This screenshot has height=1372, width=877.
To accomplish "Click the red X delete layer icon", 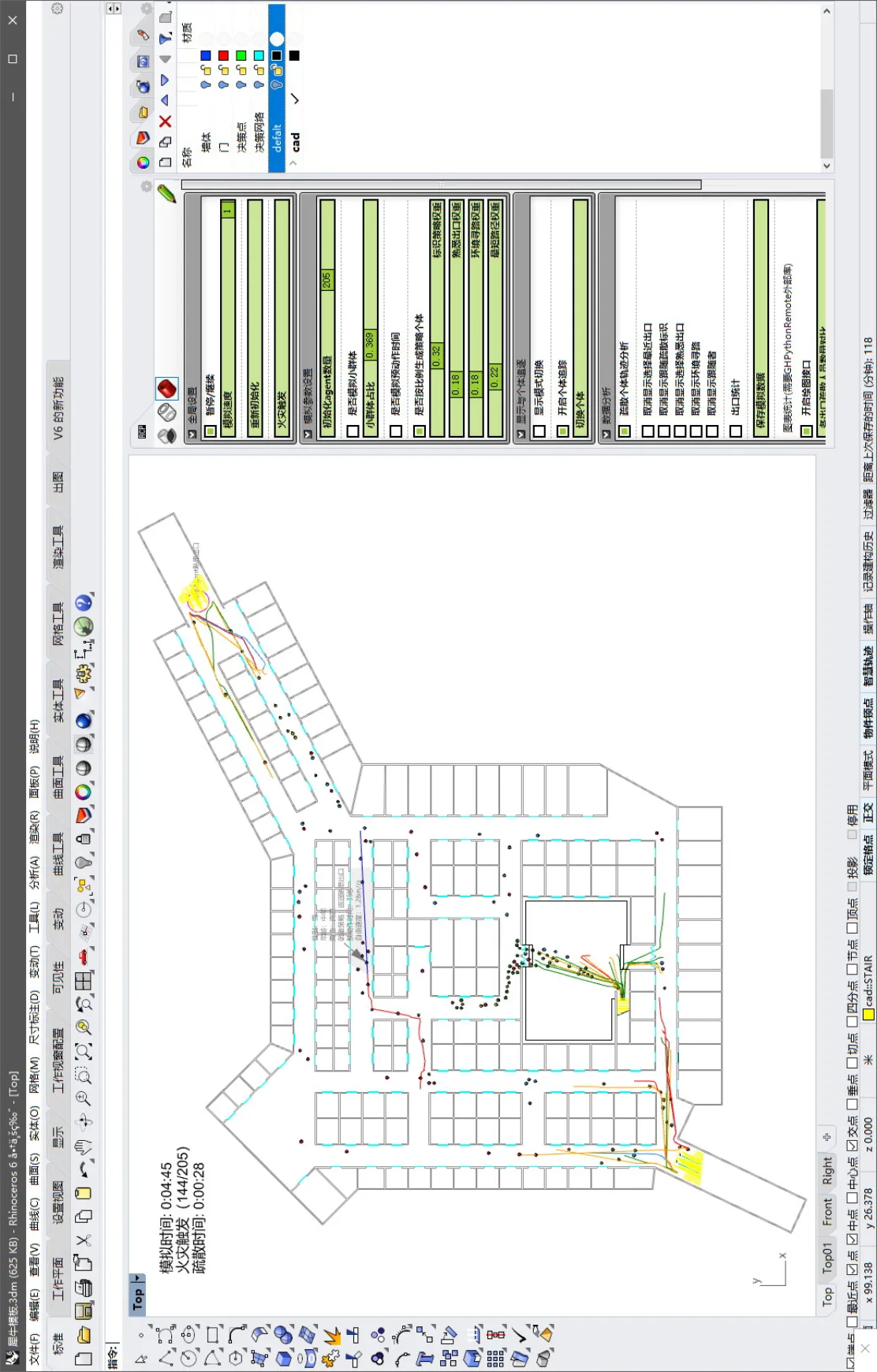I will tap(165, 121).
